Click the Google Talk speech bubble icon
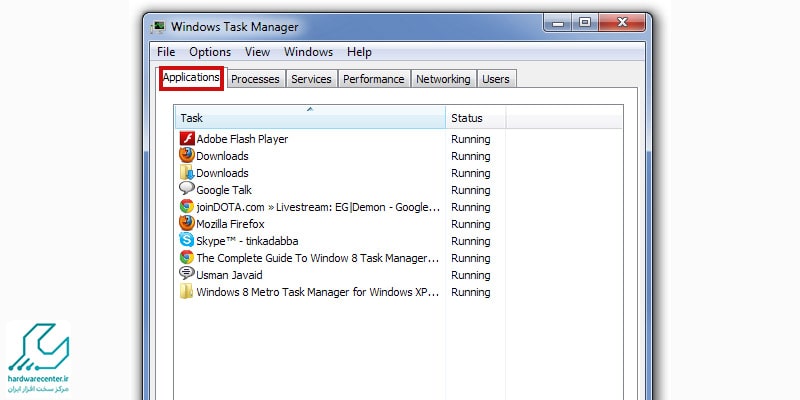The height and width of the screenshot is (400, 800). [x=187, y=189]
